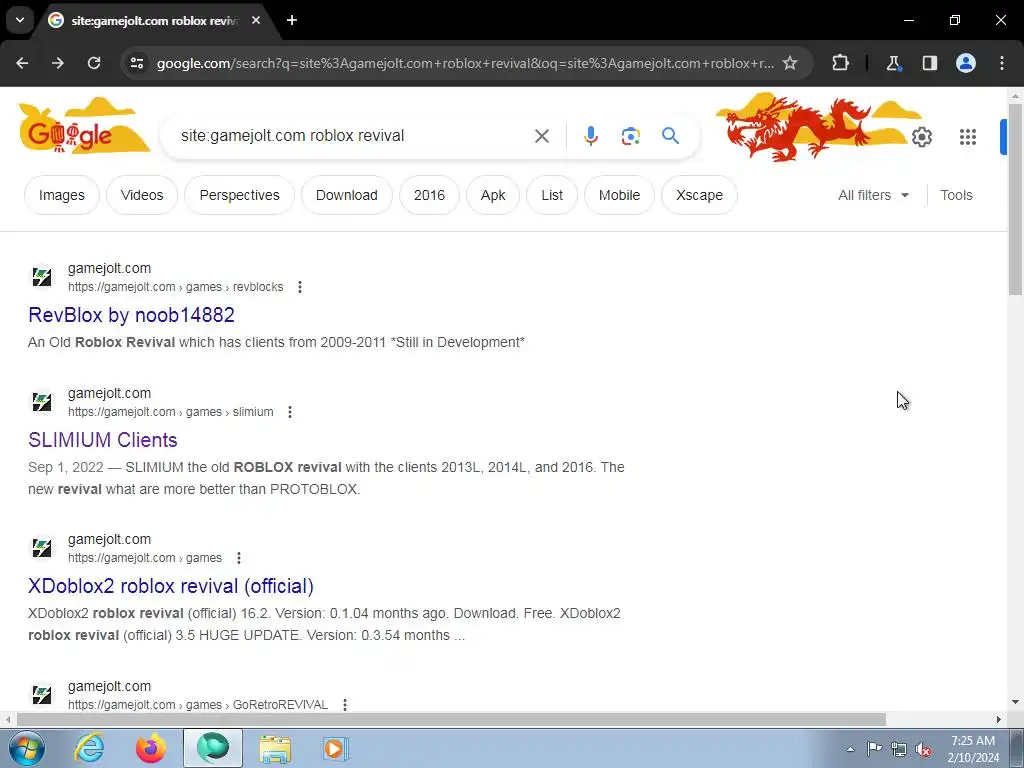1024x768 pixels.
Task: Open more options for the slimium result
Action: [290, 412]
